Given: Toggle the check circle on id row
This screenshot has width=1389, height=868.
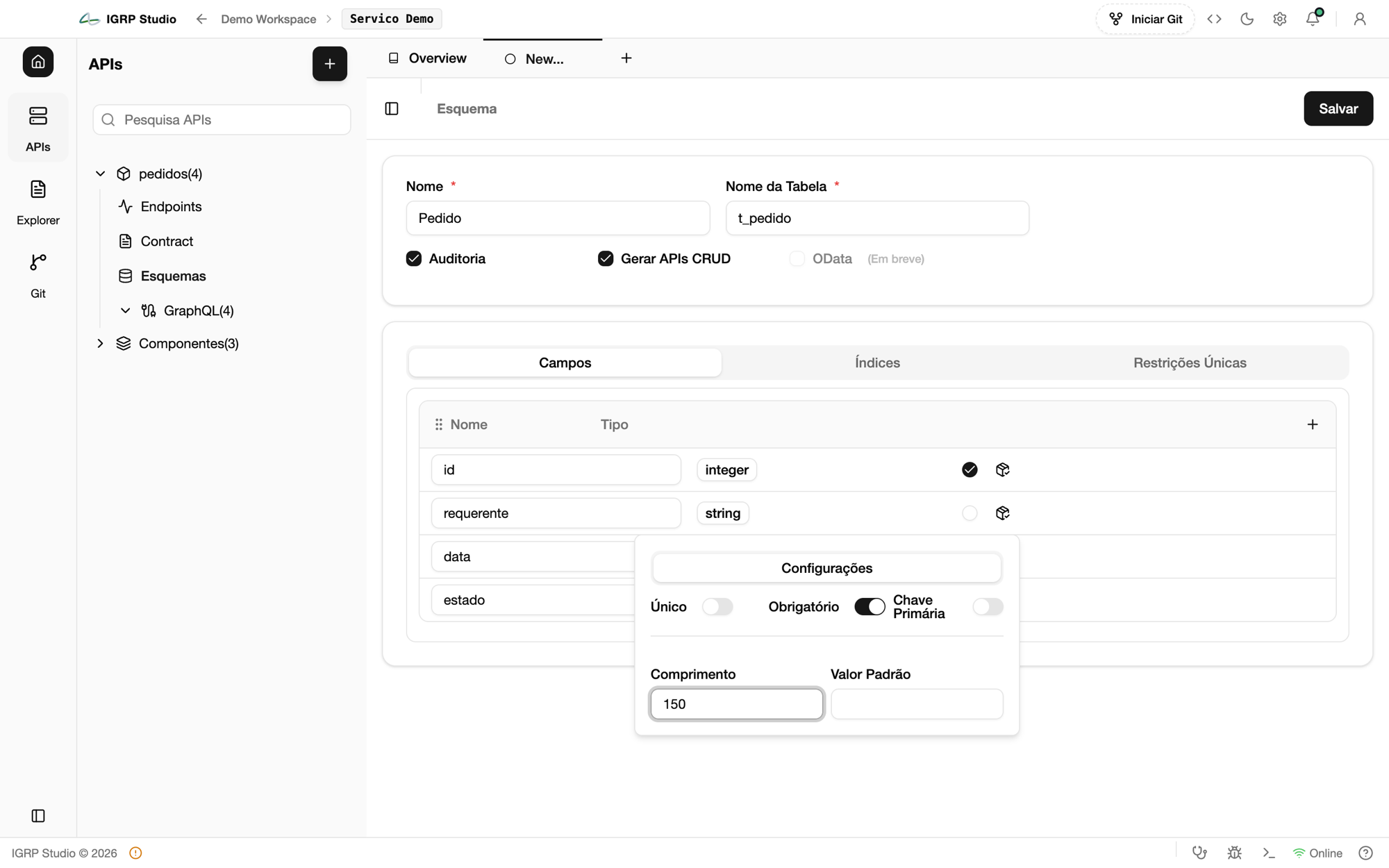Looking at the screenshot, I should click(970, 470).
